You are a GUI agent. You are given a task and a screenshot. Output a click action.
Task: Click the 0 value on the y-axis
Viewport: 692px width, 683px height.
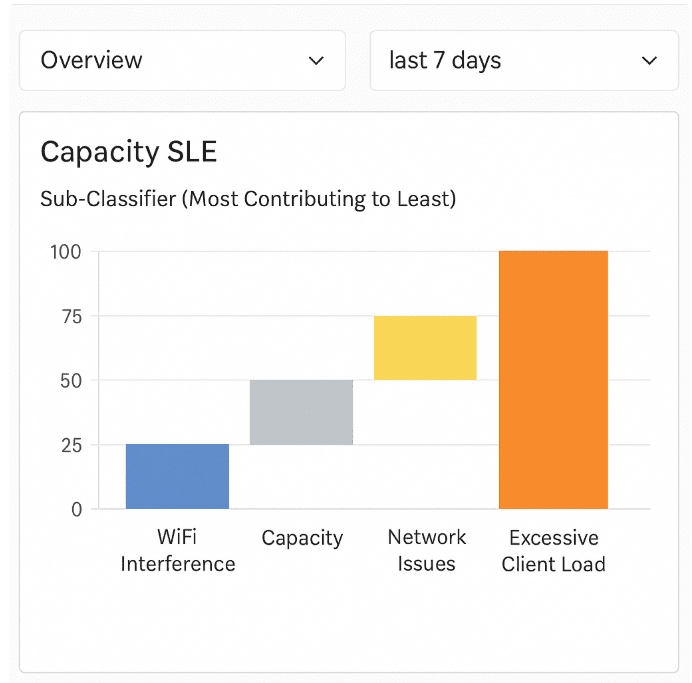point(76,509)
